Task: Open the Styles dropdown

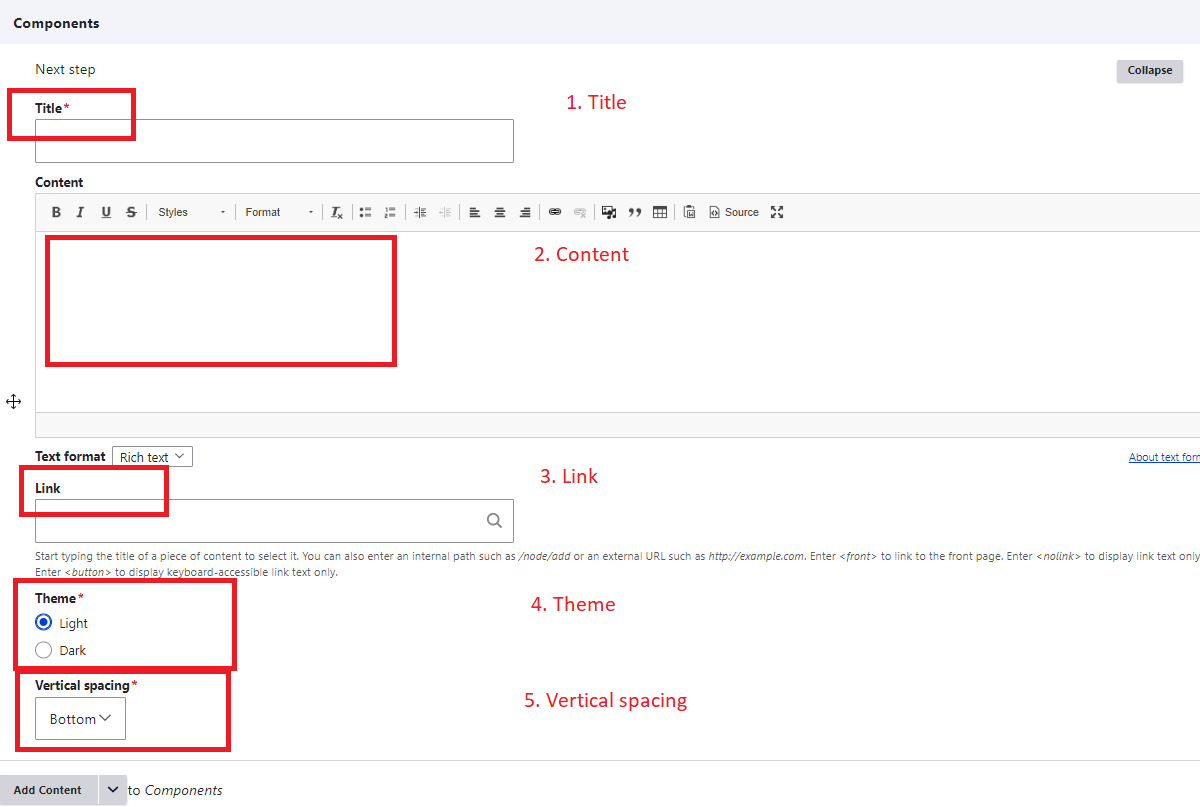Action: pos(191,212)
